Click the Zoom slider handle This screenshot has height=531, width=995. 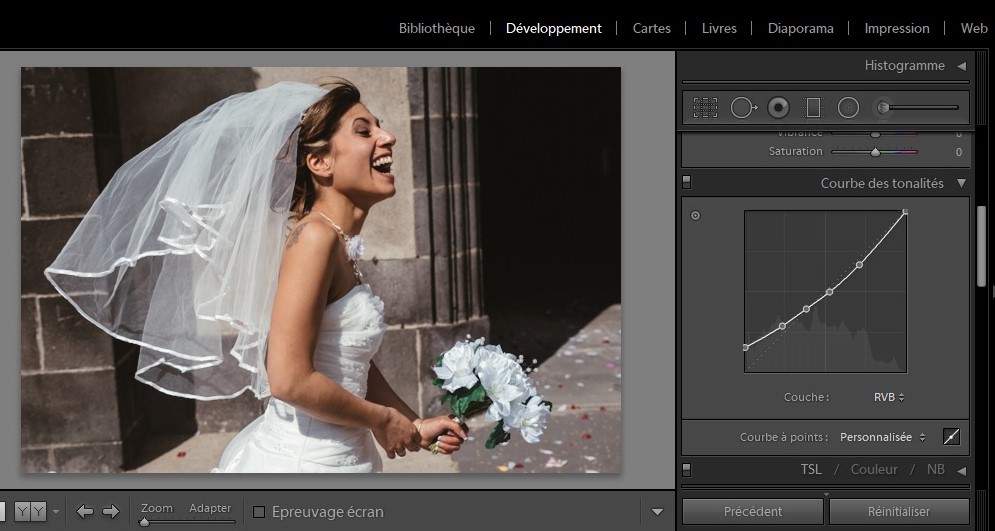[145, 522]
